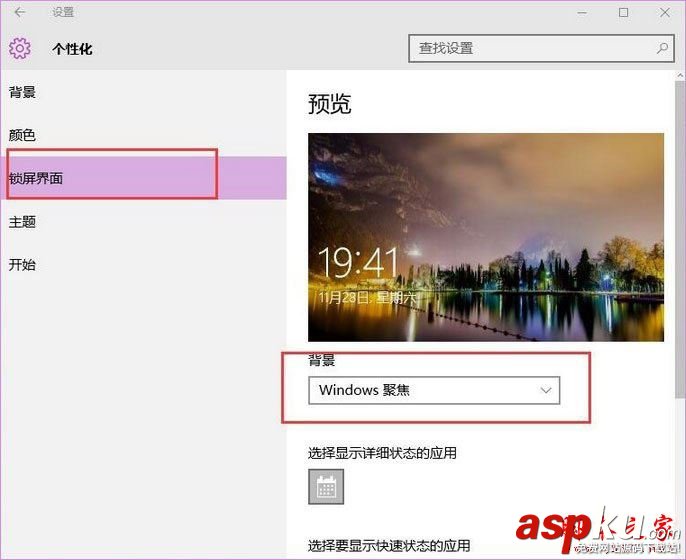Click the search magnifier icon

(x=662, y=48)
